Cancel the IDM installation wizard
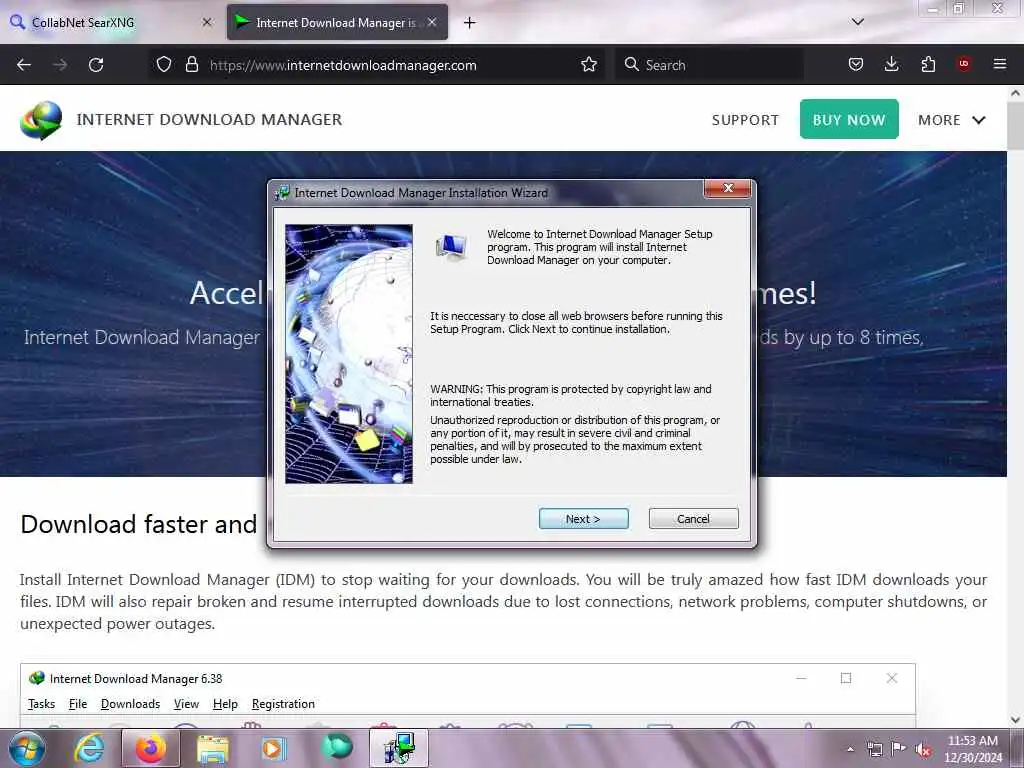 (x=693, y=519)
